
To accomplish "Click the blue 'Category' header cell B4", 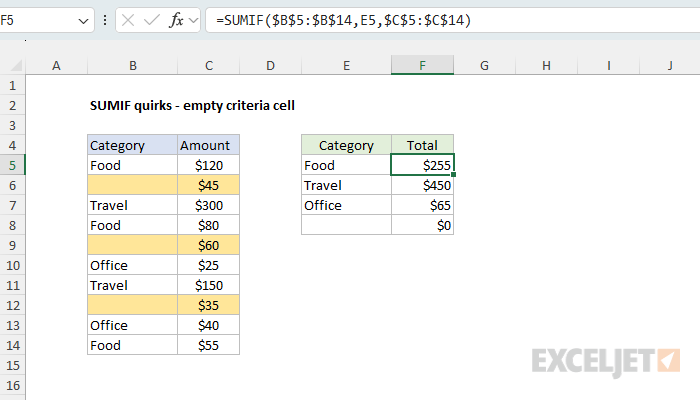I will [x=133, y=145].
